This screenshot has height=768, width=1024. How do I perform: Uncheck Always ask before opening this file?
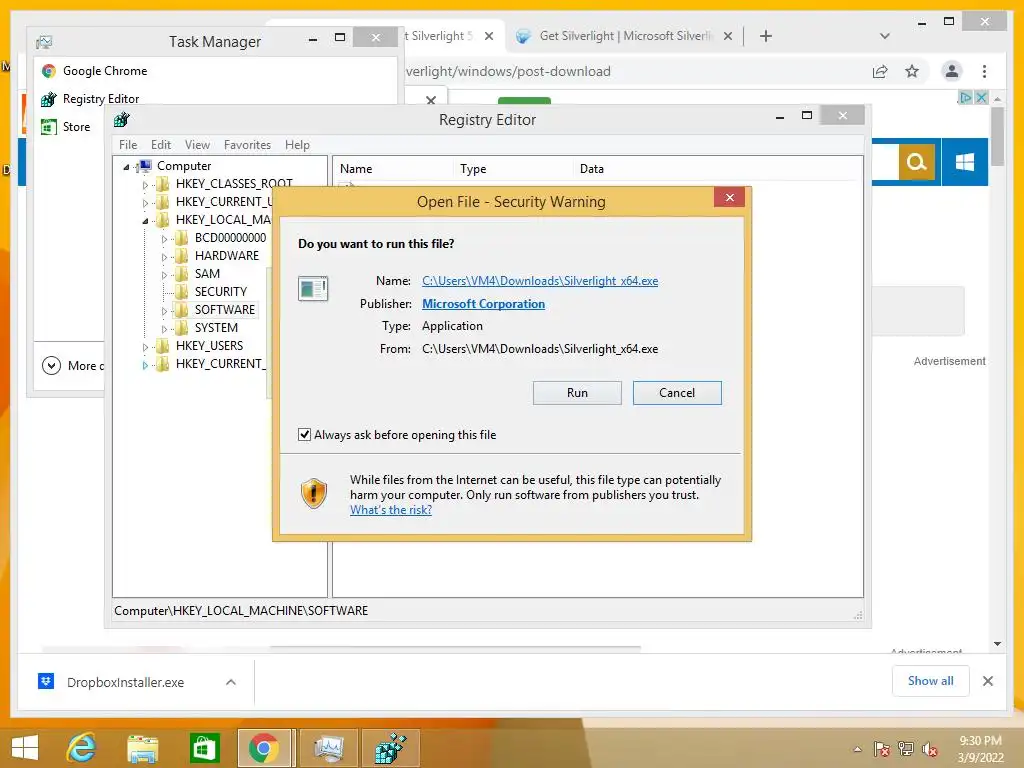(304, 434)
